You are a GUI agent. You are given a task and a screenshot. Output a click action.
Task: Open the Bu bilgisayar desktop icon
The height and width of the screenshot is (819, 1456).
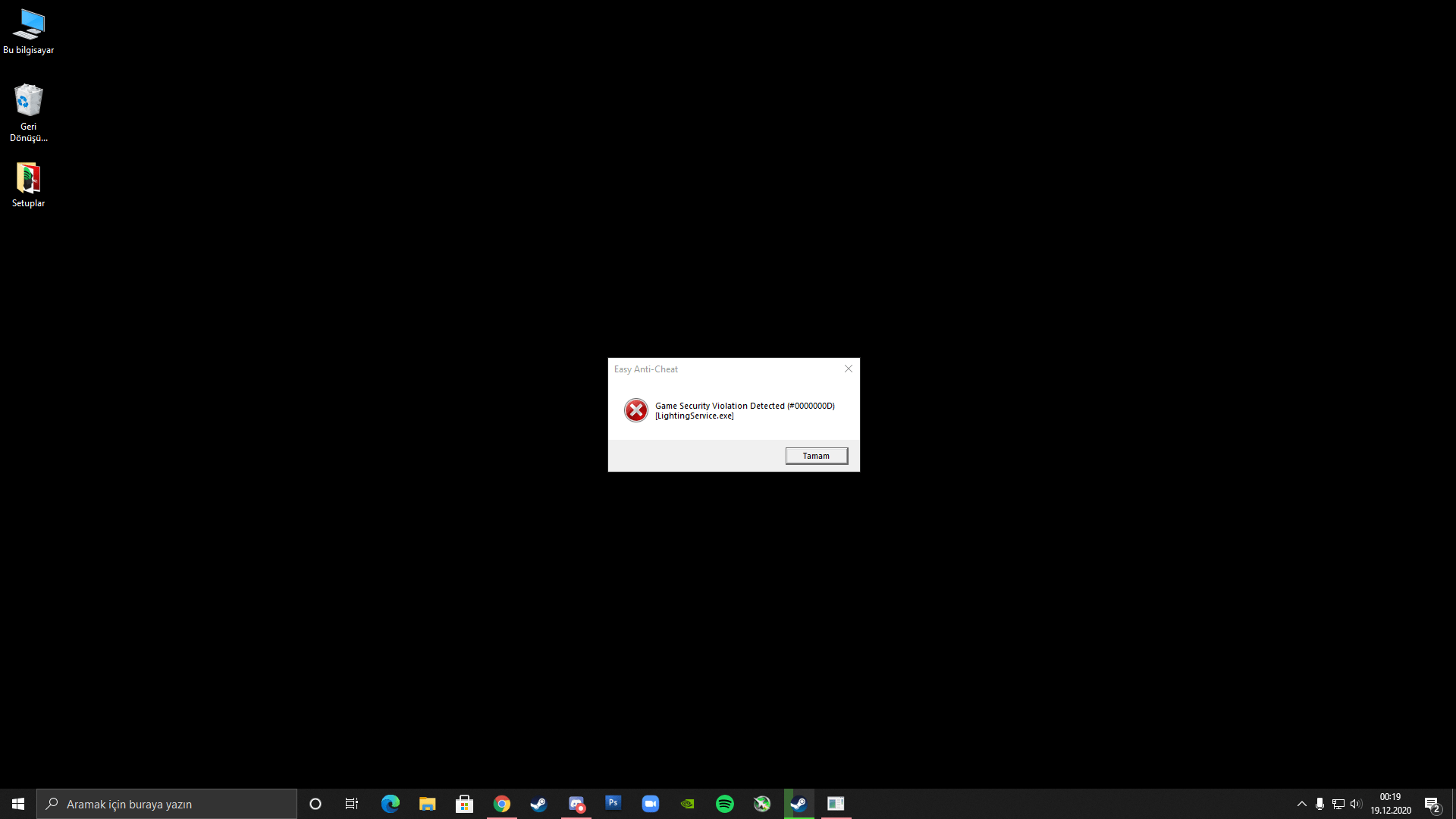pos(29,31)
